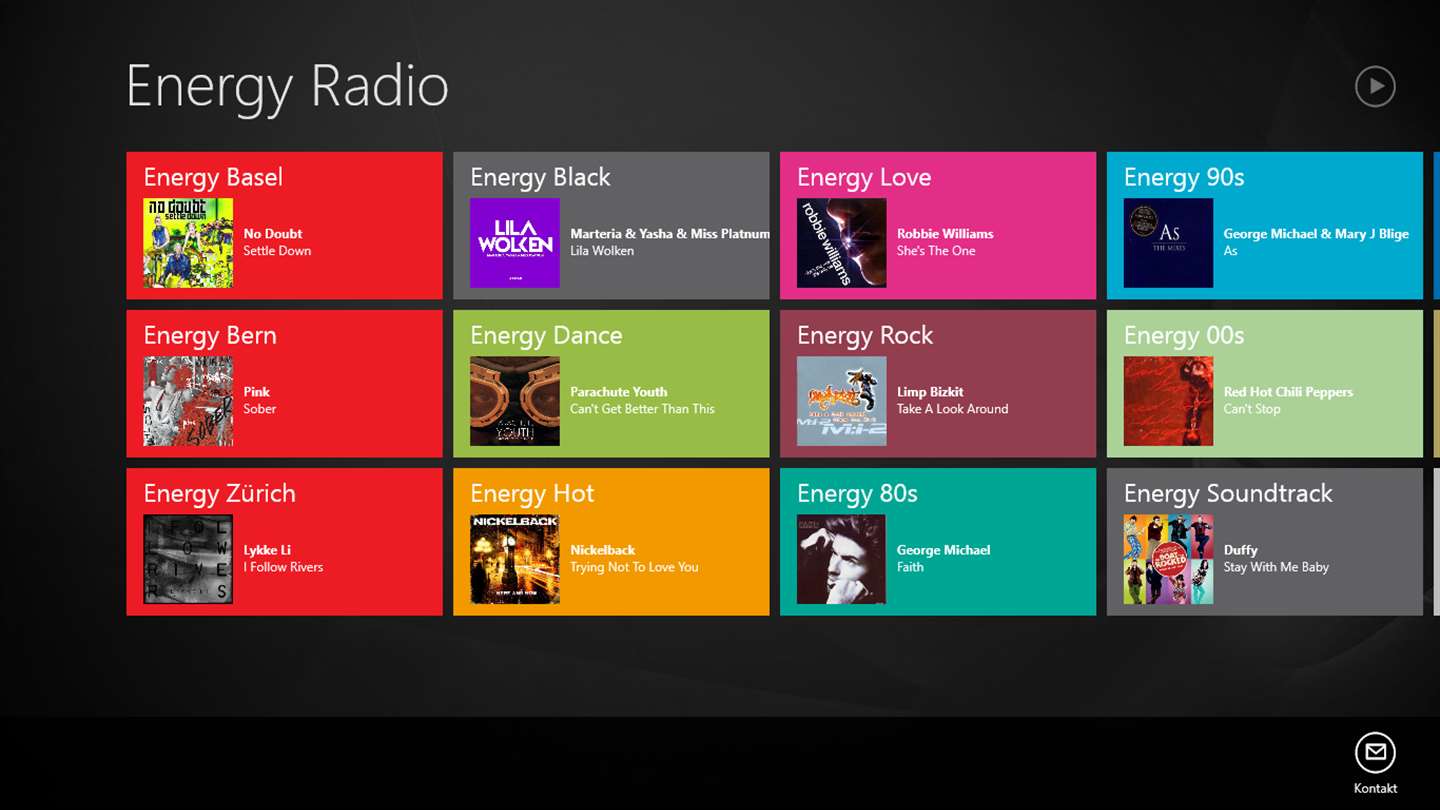Click the 'She's The One' song title
Viewport: 1440px width, 810px height.
(x=936, y=251)
